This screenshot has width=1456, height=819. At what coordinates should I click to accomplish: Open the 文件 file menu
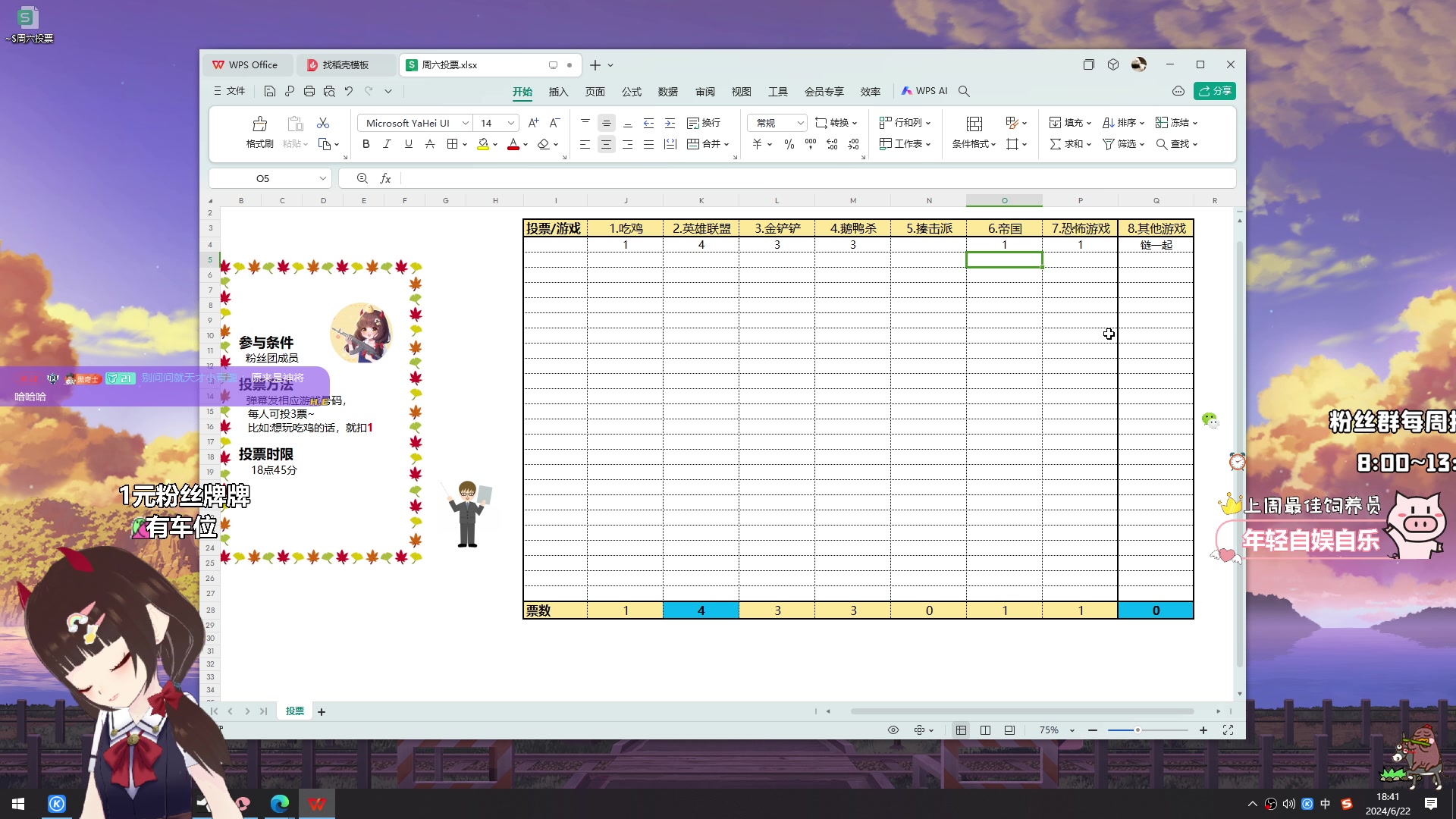(x=229, y=91)
